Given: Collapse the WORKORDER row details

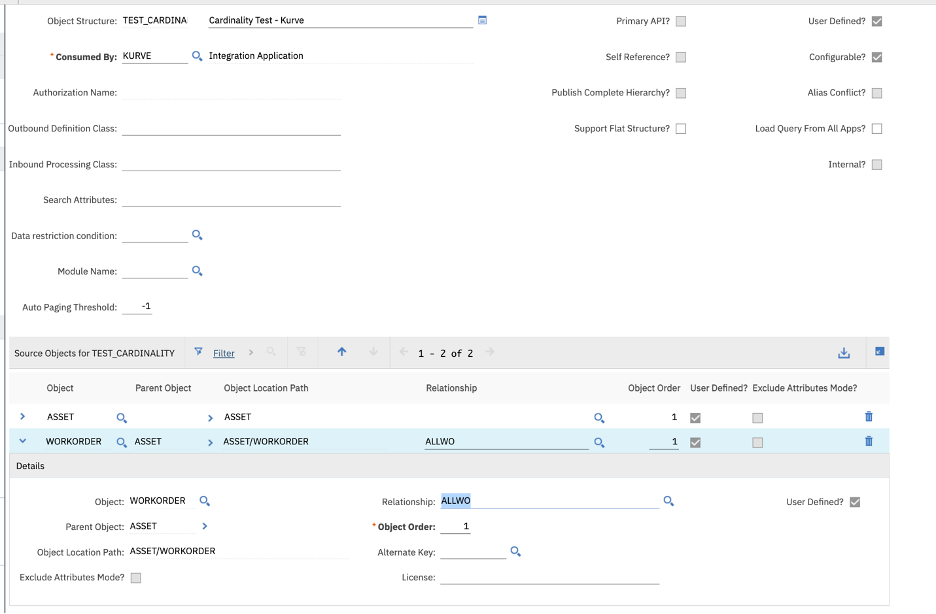Looking at the screenshot, I should [22, 441].
